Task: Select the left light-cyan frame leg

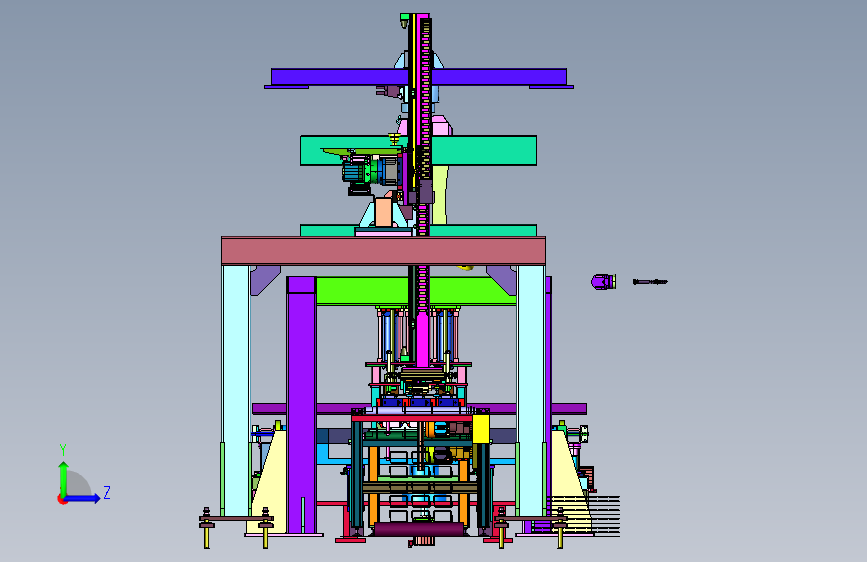Action: [236, 390]
